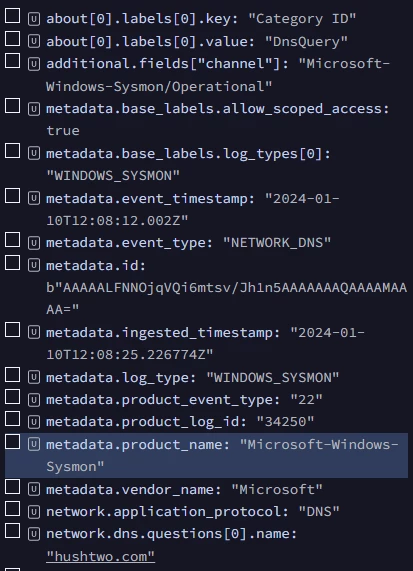Select the highlighted metadata.product_name row
The width and height of the screenshot is (413, 571).
pyautogui.click(x=206, y=456)
